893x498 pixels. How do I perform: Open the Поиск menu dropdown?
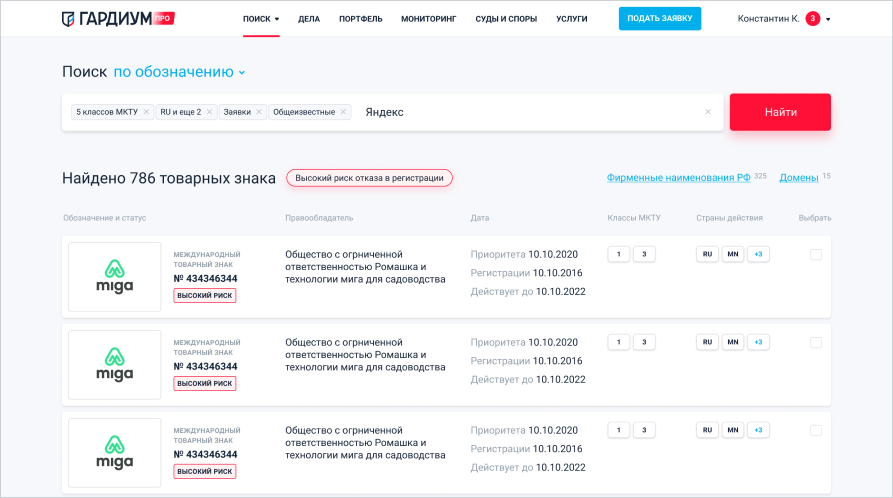tap(261, 19)
